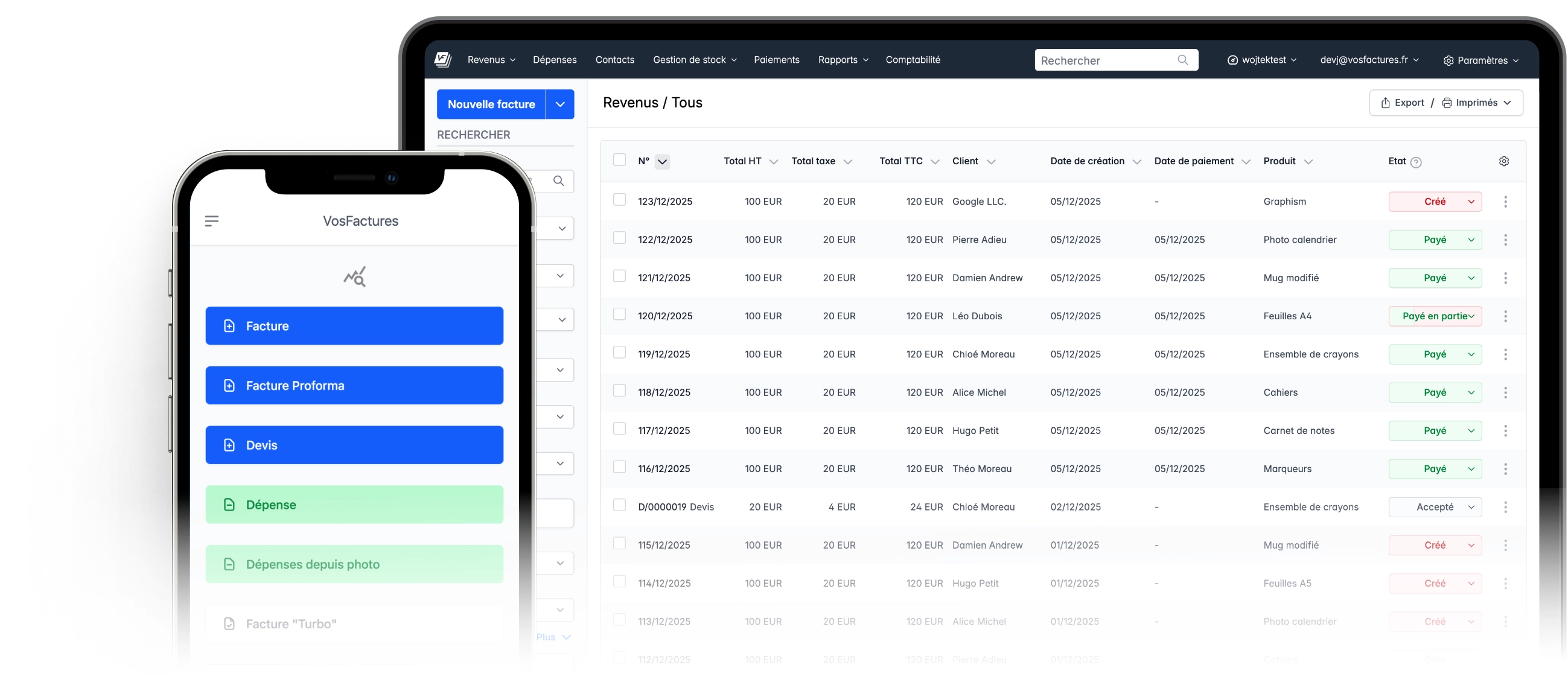Open the Gestion de stock menu
The height and width of the screenshot is (679, 1568).
[695, 60]
